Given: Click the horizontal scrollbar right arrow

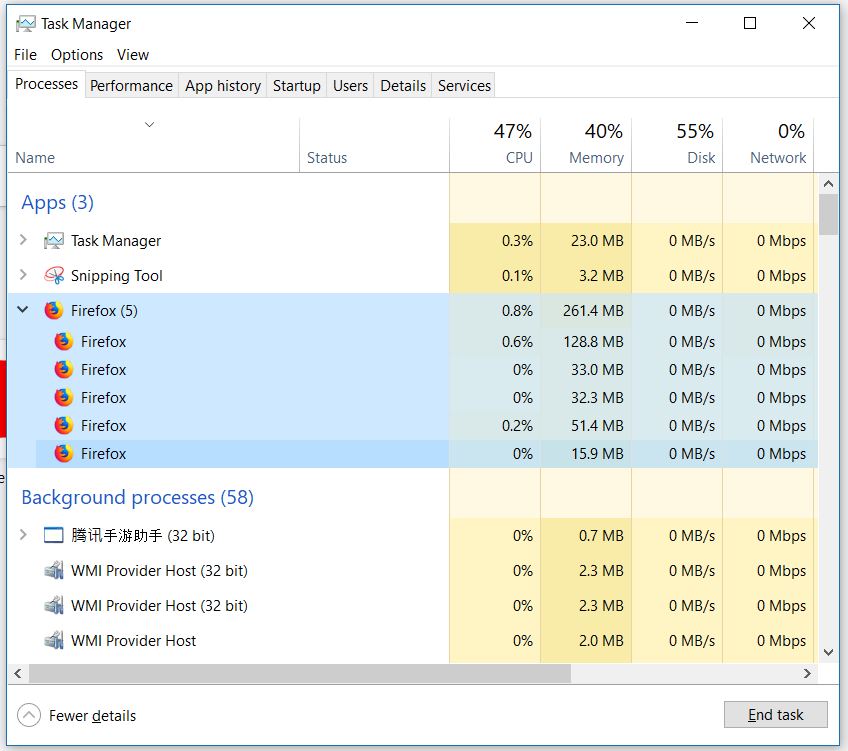Looking at the screenshot, I should (x=807, y=673).
